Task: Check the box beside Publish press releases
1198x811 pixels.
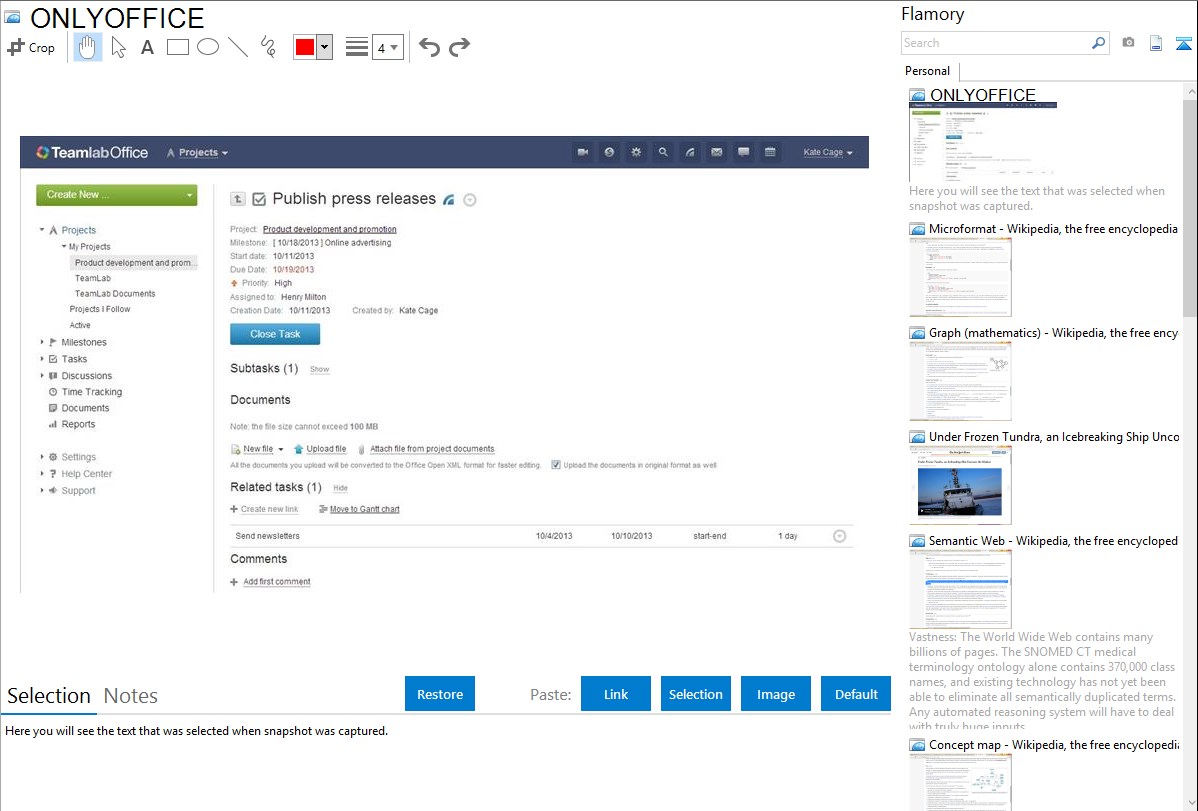Action: coord(259,199)
